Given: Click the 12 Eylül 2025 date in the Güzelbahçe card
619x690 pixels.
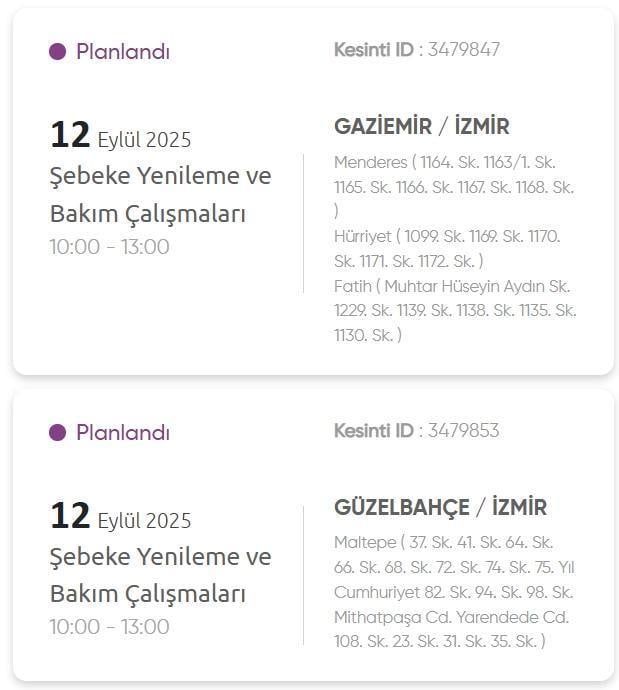Looking at the screenshot, I should pyautogui.click(x=120, y=518).
